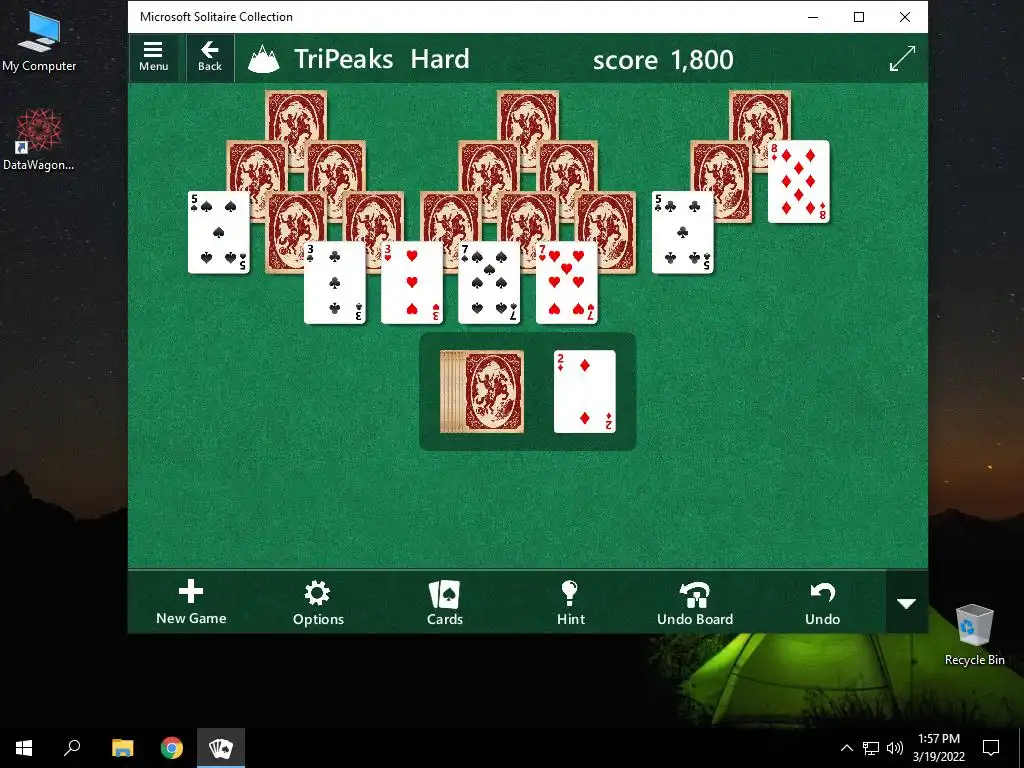Click the Undo Board button
Viewport: 1024px width, 768px height.
[695, 602]
